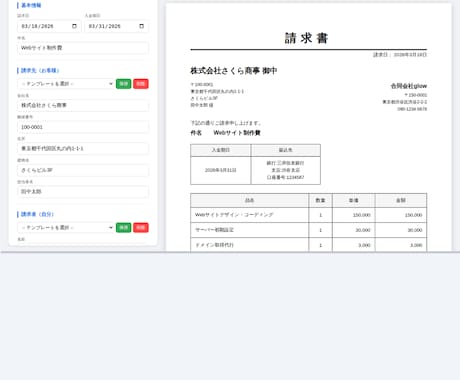This screenshot has width=460, height=380.
Task: Click the 請求先（お客様） section heading
Action: [x=40, y=70]
